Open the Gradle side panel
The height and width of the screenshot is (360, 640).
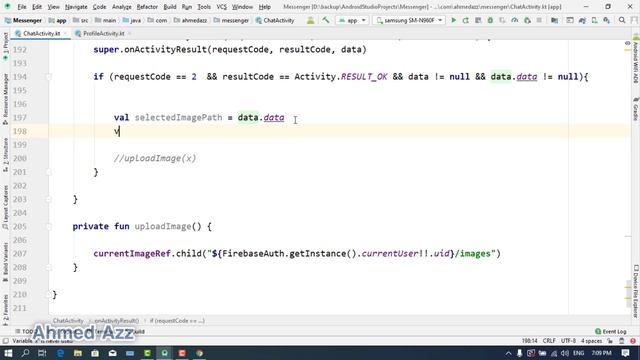(x=636, y=109)
